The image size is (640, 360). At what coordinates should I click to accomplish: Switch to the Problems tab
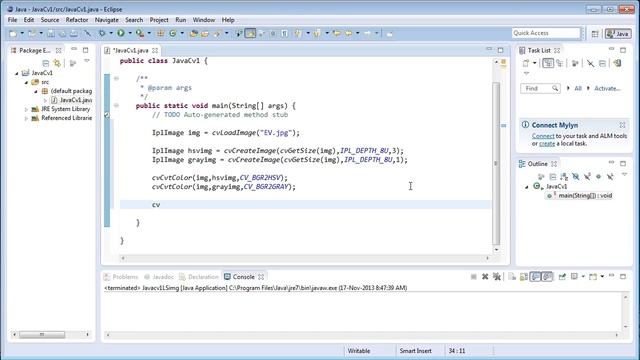click(121, 277)
